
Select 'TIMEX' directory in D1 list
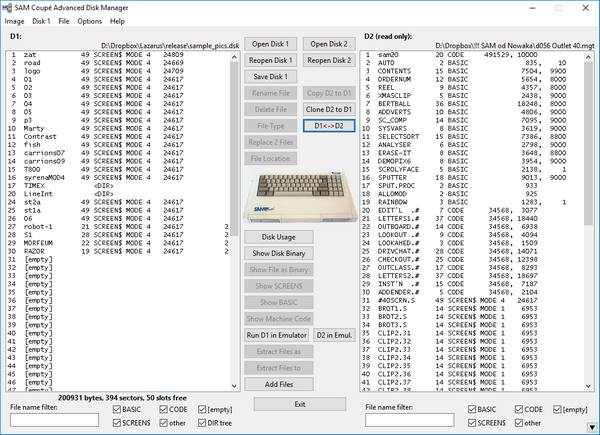(x=118, y=186)
